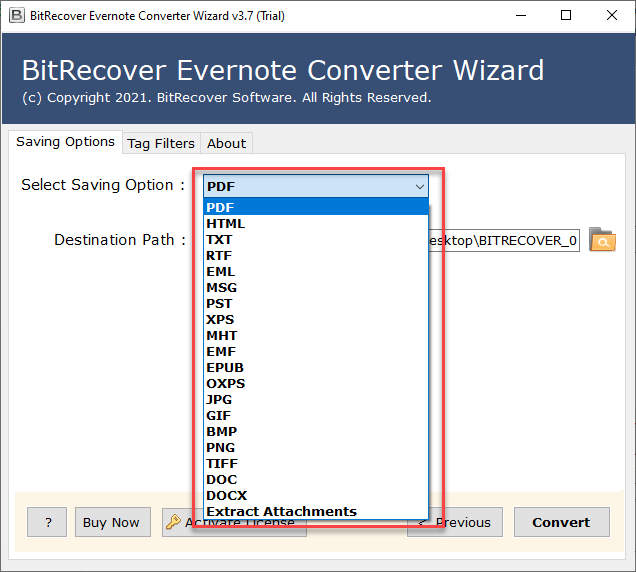This screenshot has height=572, width=636.
Task: Pick OXPS from the dropdown
Action: tap(316, 384)
